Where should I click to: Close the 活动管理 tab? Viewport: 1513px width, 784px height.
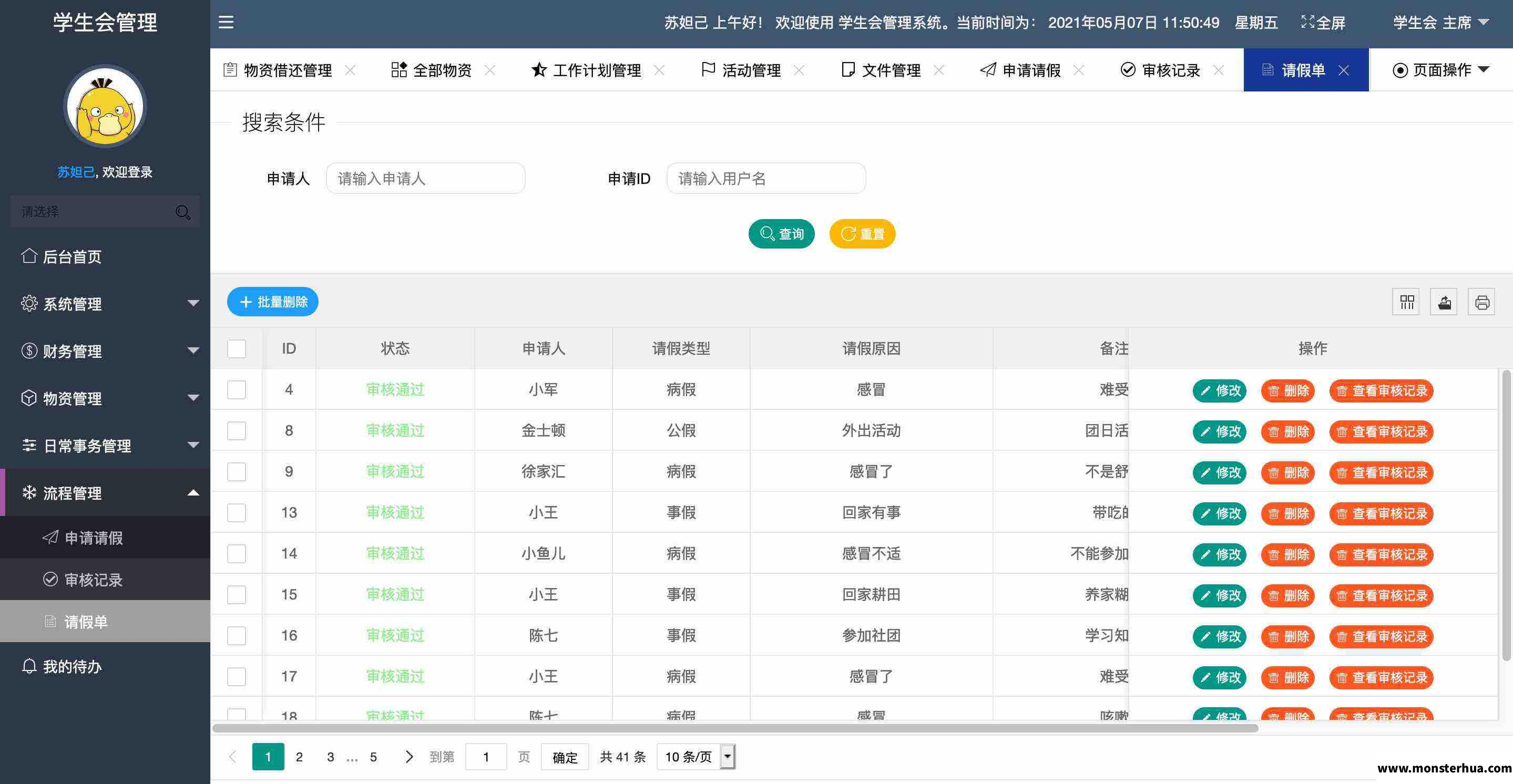(799, 70)
